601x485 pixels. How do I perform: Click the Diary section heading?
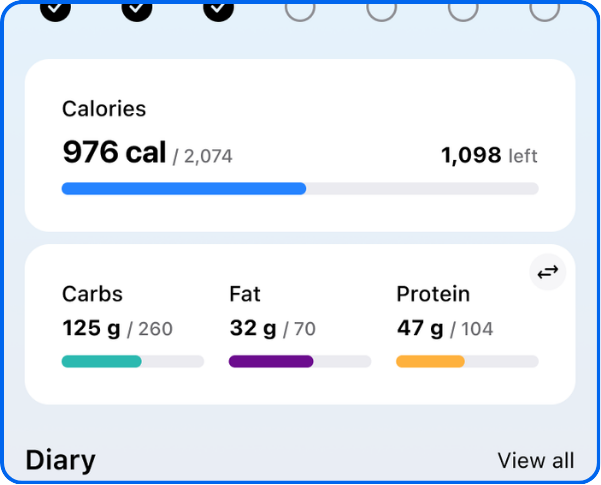coord(61,460)
